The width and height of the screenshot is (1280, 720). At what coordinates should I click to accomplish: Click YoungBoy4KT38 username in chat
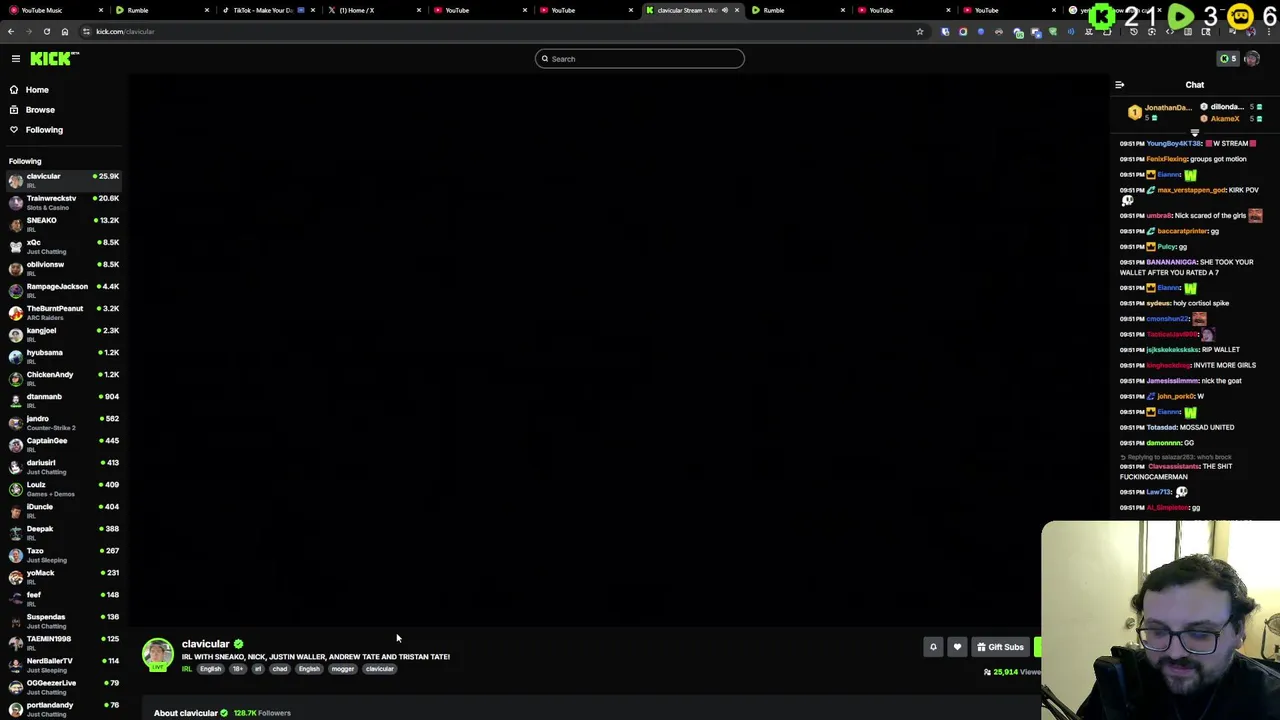click(1175, 144)
